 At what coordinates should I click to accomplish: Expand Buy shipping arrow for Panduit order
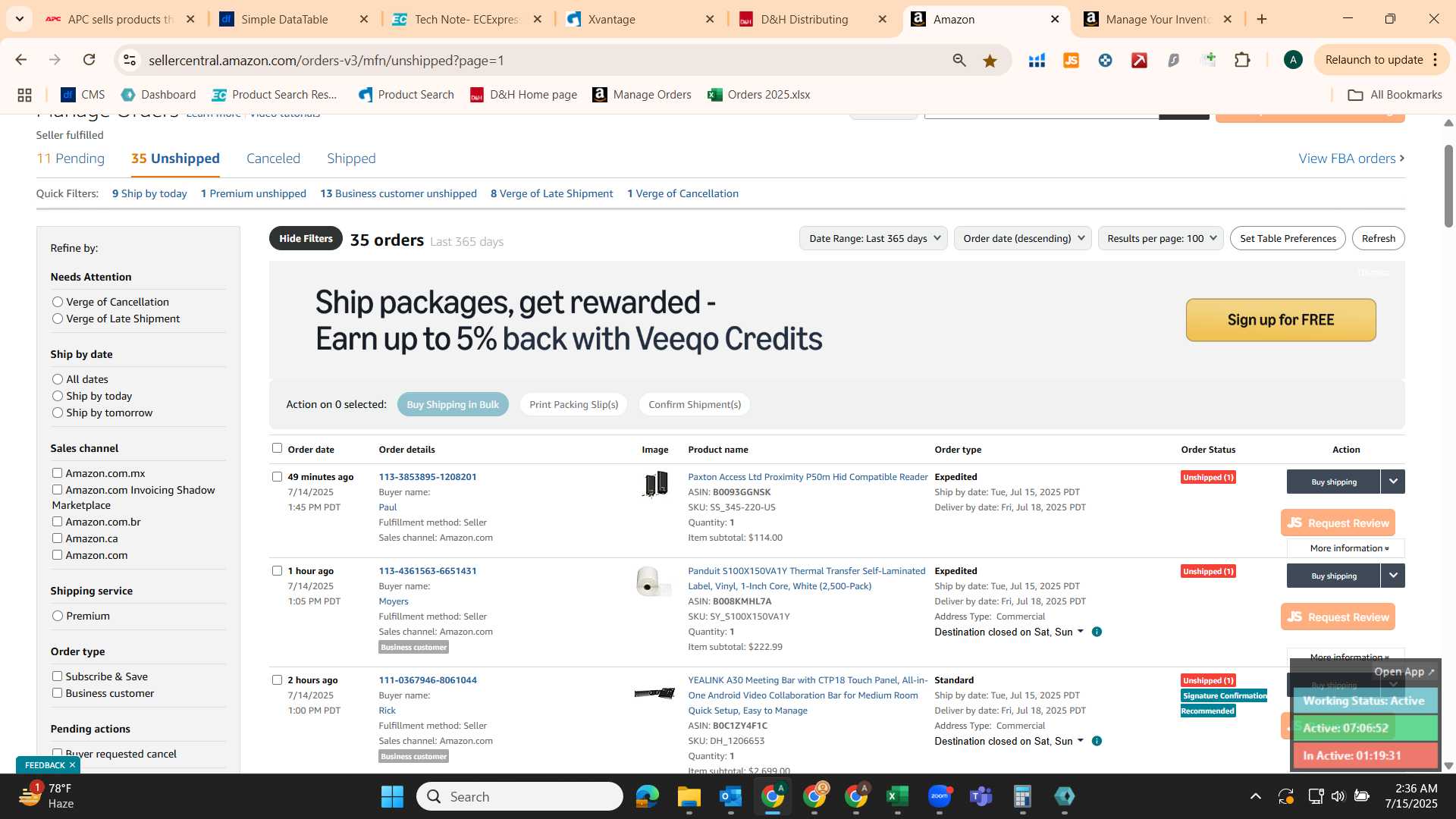point(1393,576)
